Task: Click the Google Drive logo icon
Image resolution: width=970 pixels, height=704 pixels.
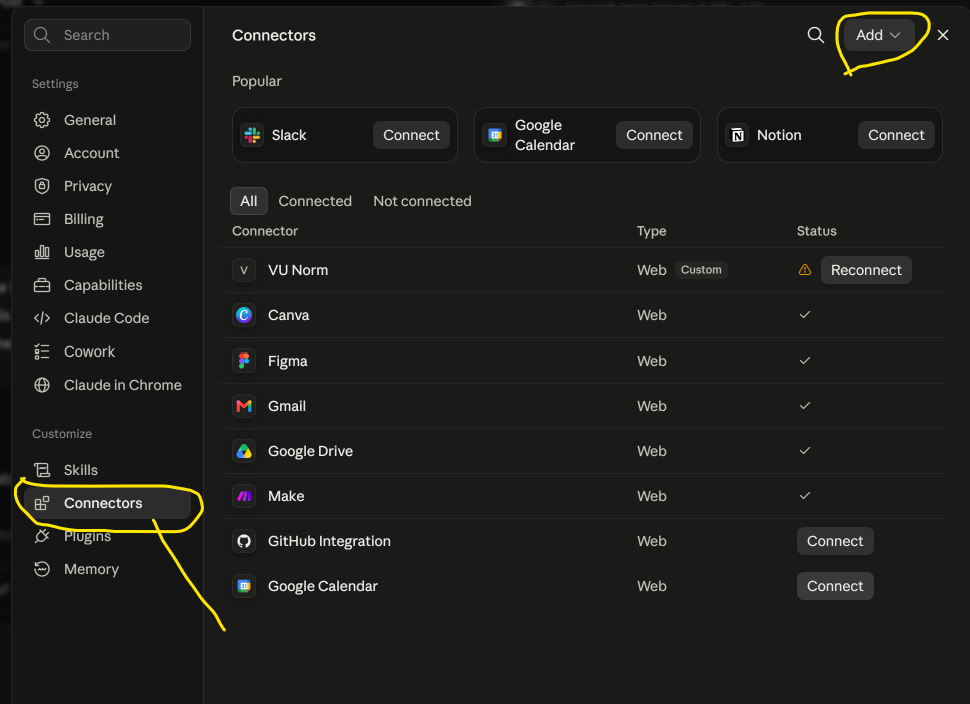Action: (x=244, y=451)
